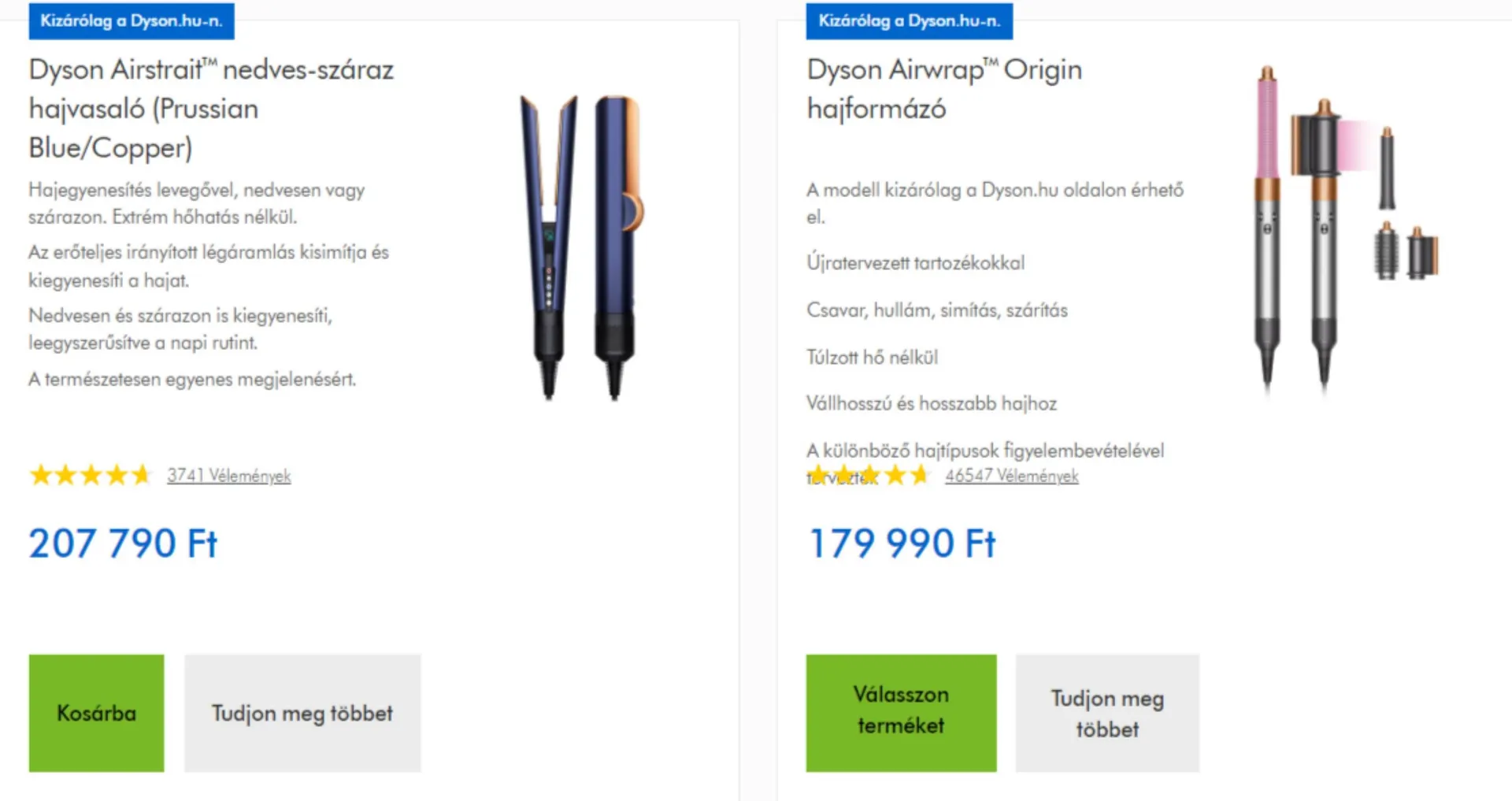Screen dimensions: 1512x801
Task: Click the A természetesen egyenes megjelenésért text
Action: (x=192, y=379)
